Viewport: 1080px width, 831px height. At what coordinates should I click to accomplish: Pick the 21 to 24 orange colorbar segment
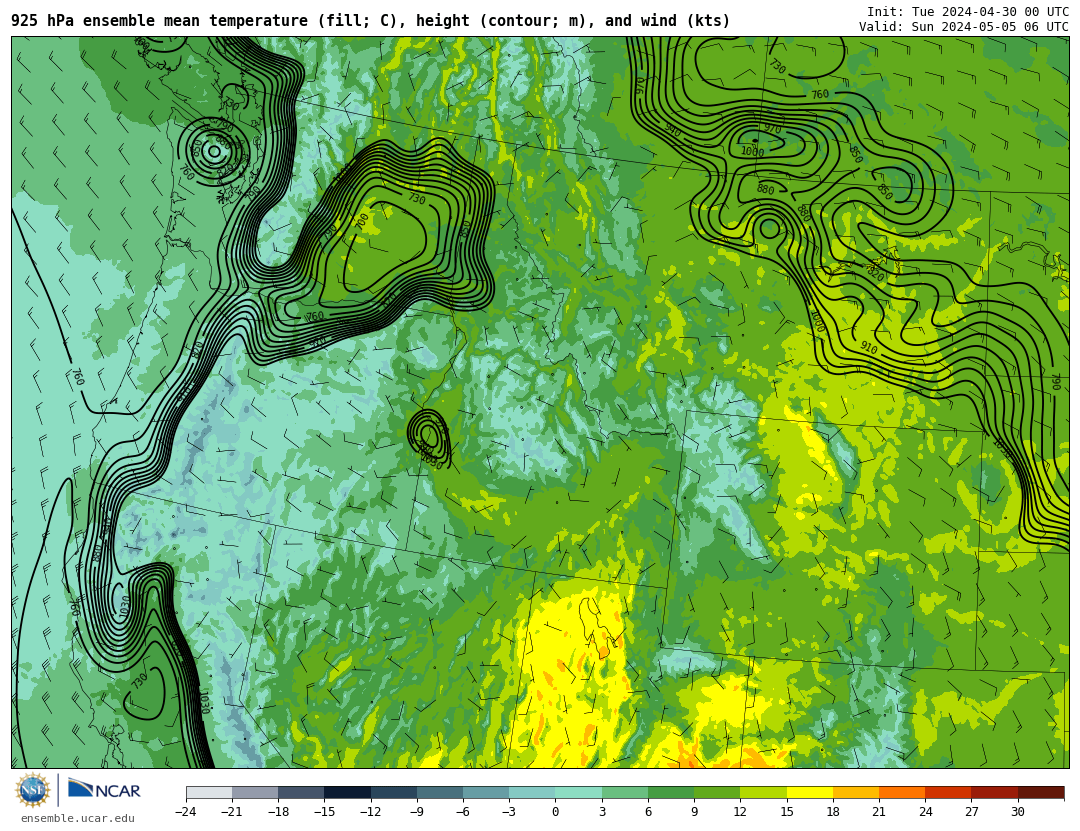coord(902,792)
